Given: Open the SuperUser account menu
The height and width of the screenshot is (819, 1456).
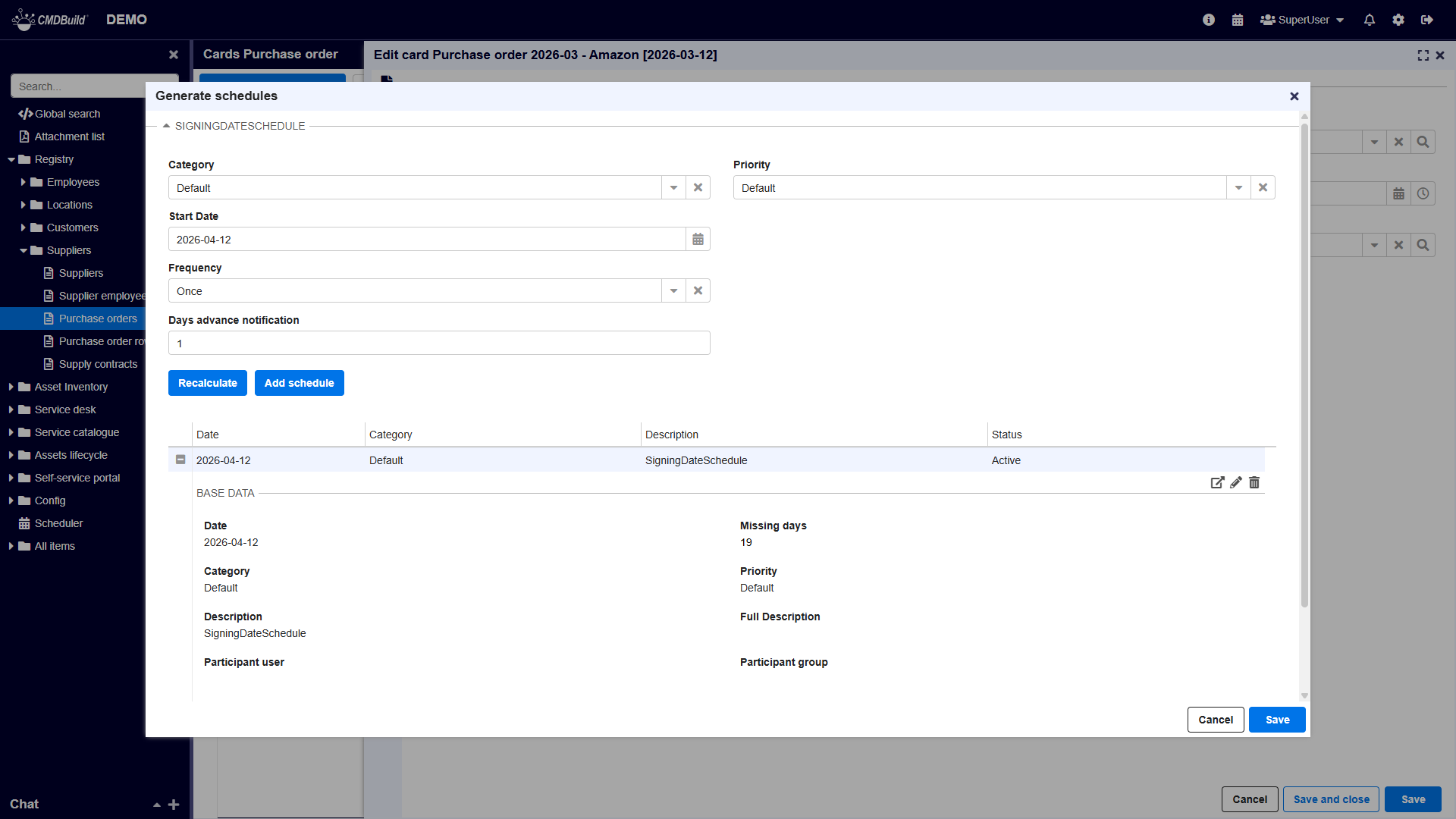Looking at the screenshot, I should pyautogui.click(x=1302, y=20).
